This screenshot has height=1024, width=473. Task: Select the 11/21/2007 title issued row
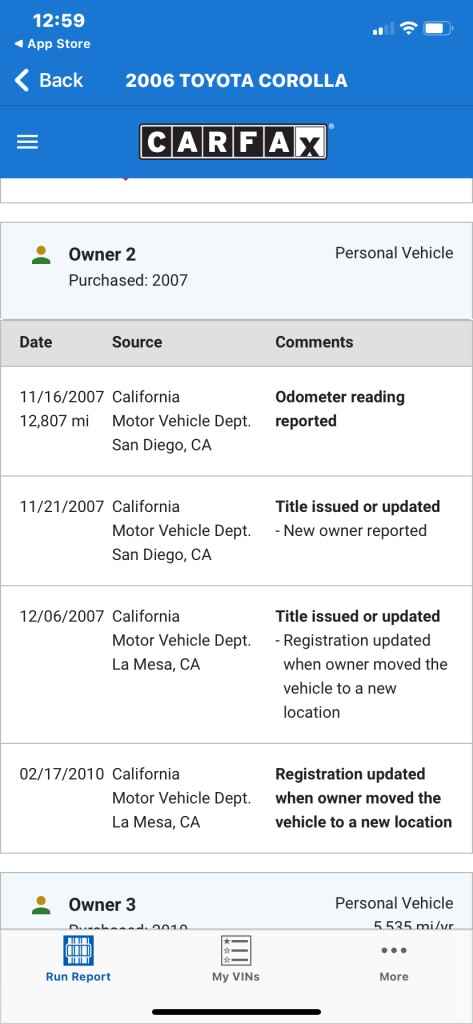(x=236, y=531)
